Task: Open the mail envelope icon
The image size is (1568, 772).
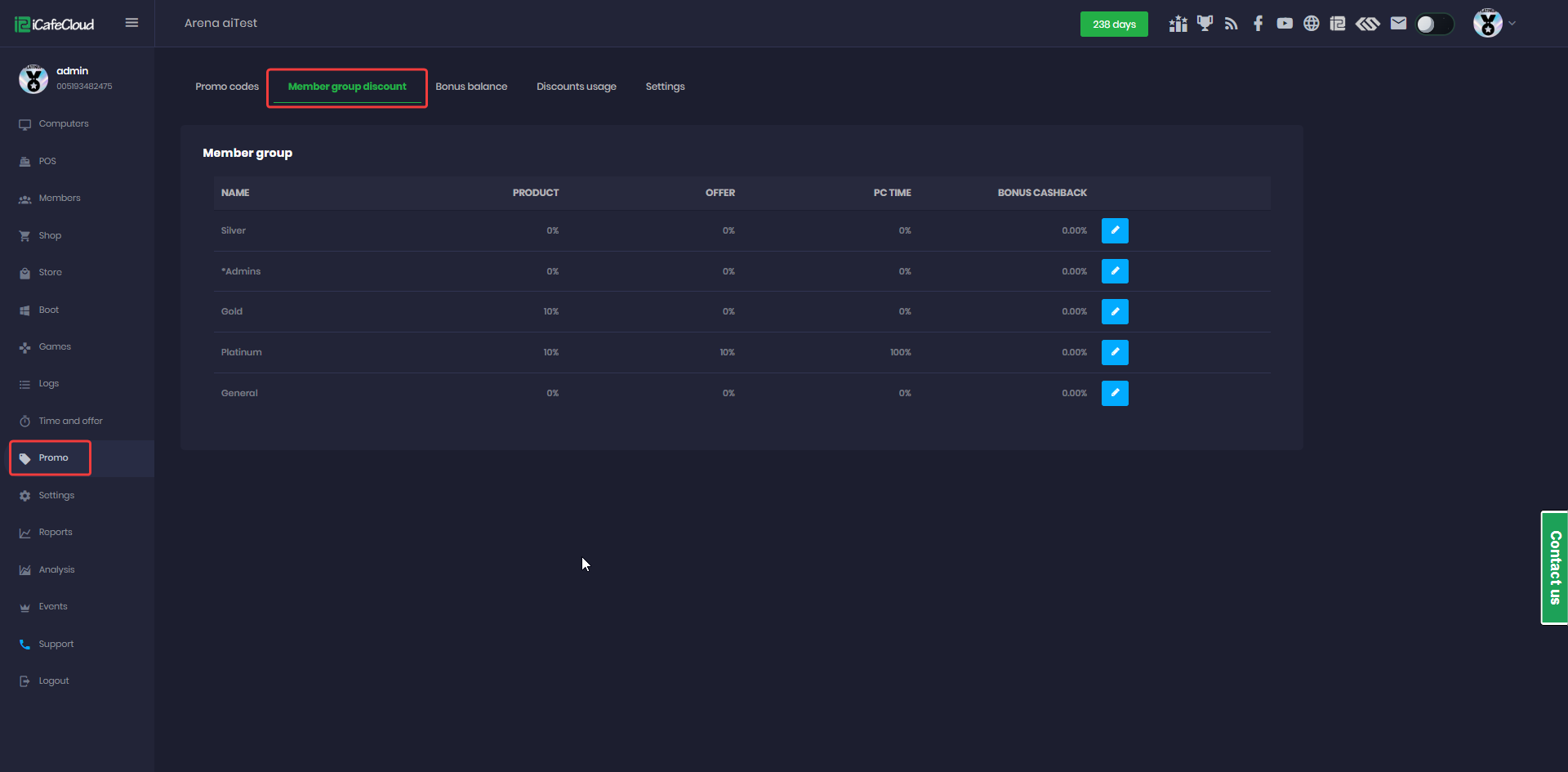Action: pos(1398,24)
